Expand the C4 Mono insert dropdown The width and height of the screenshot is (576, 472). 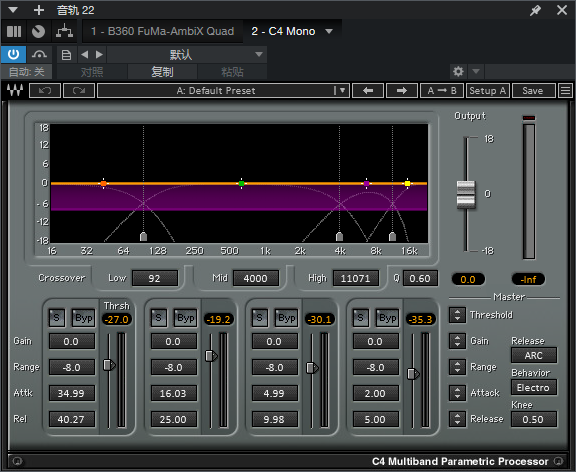click(329, 32)
